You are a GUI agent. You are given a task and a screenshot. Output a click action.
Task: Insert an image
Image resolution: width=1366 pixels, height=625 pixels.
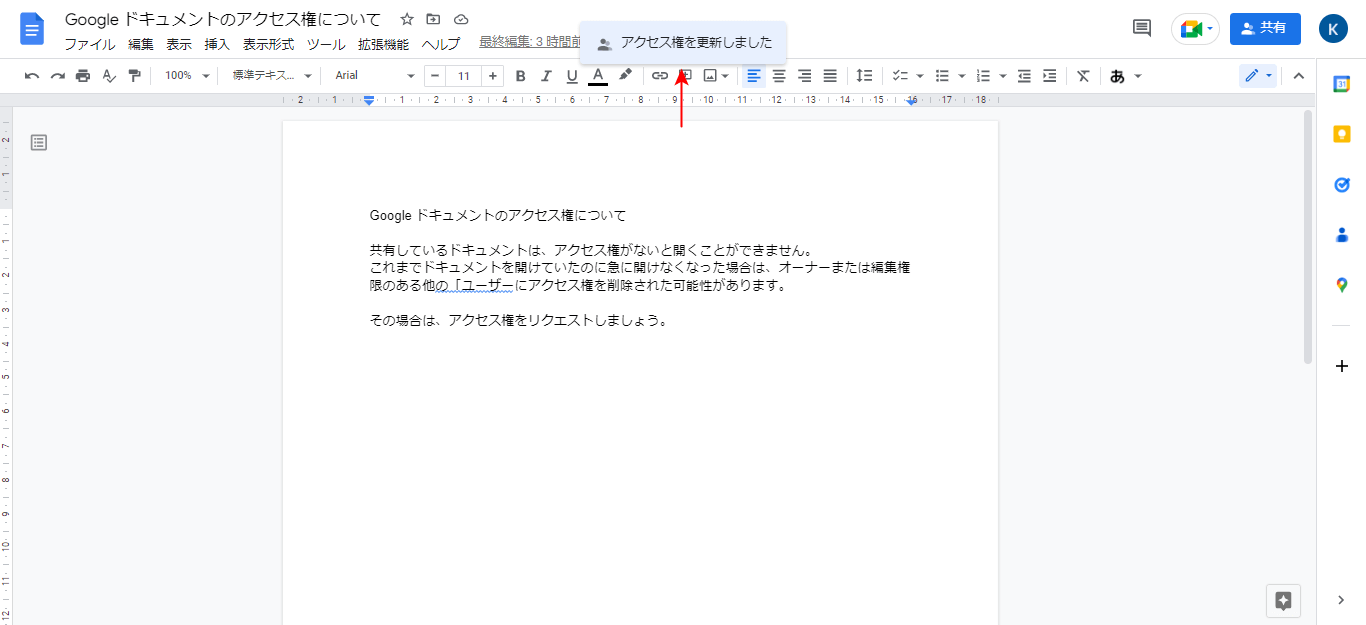click(710, 75)
